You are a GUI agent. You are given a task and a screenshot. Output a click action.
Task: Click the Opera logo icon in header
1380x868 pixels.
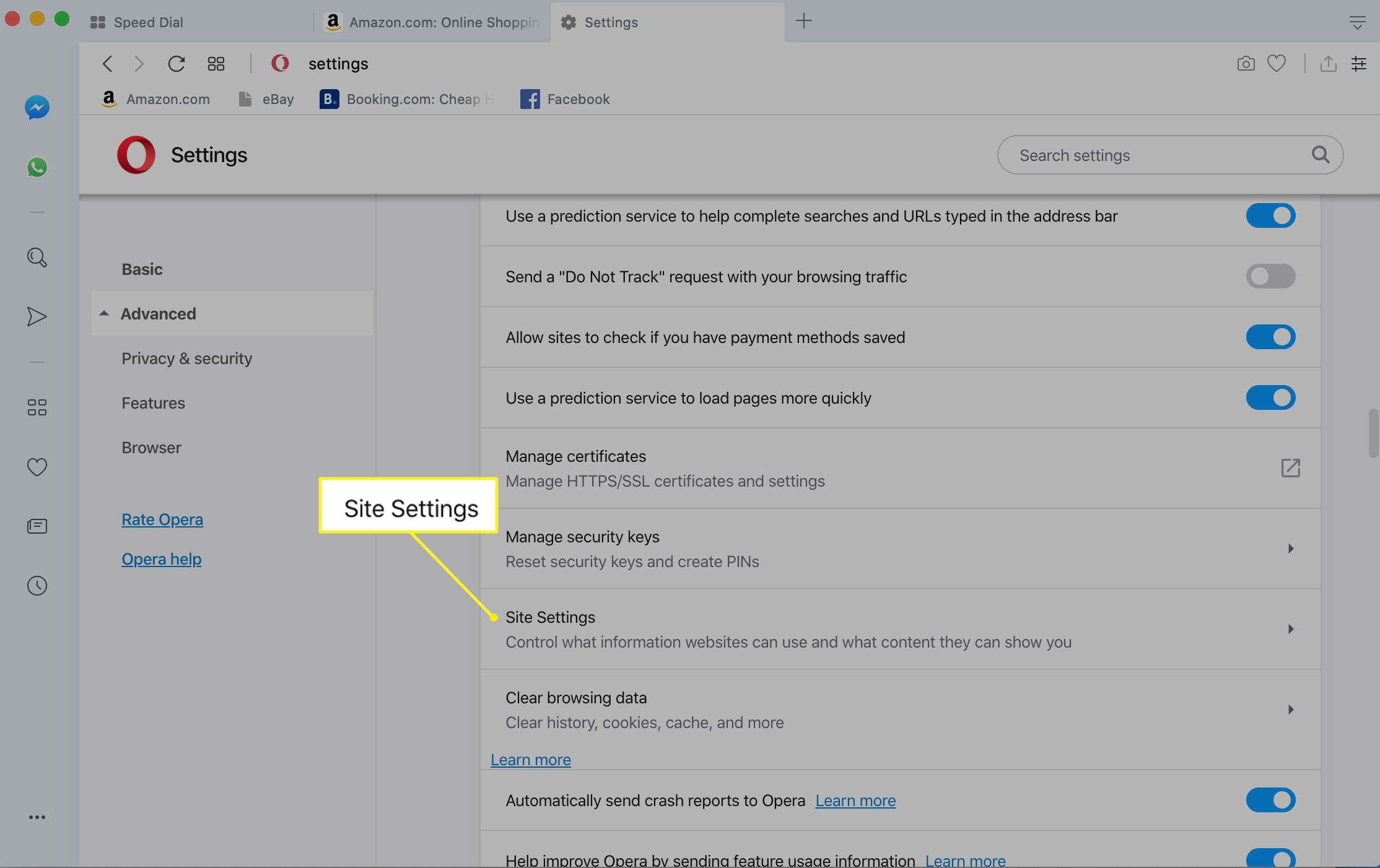135,154
